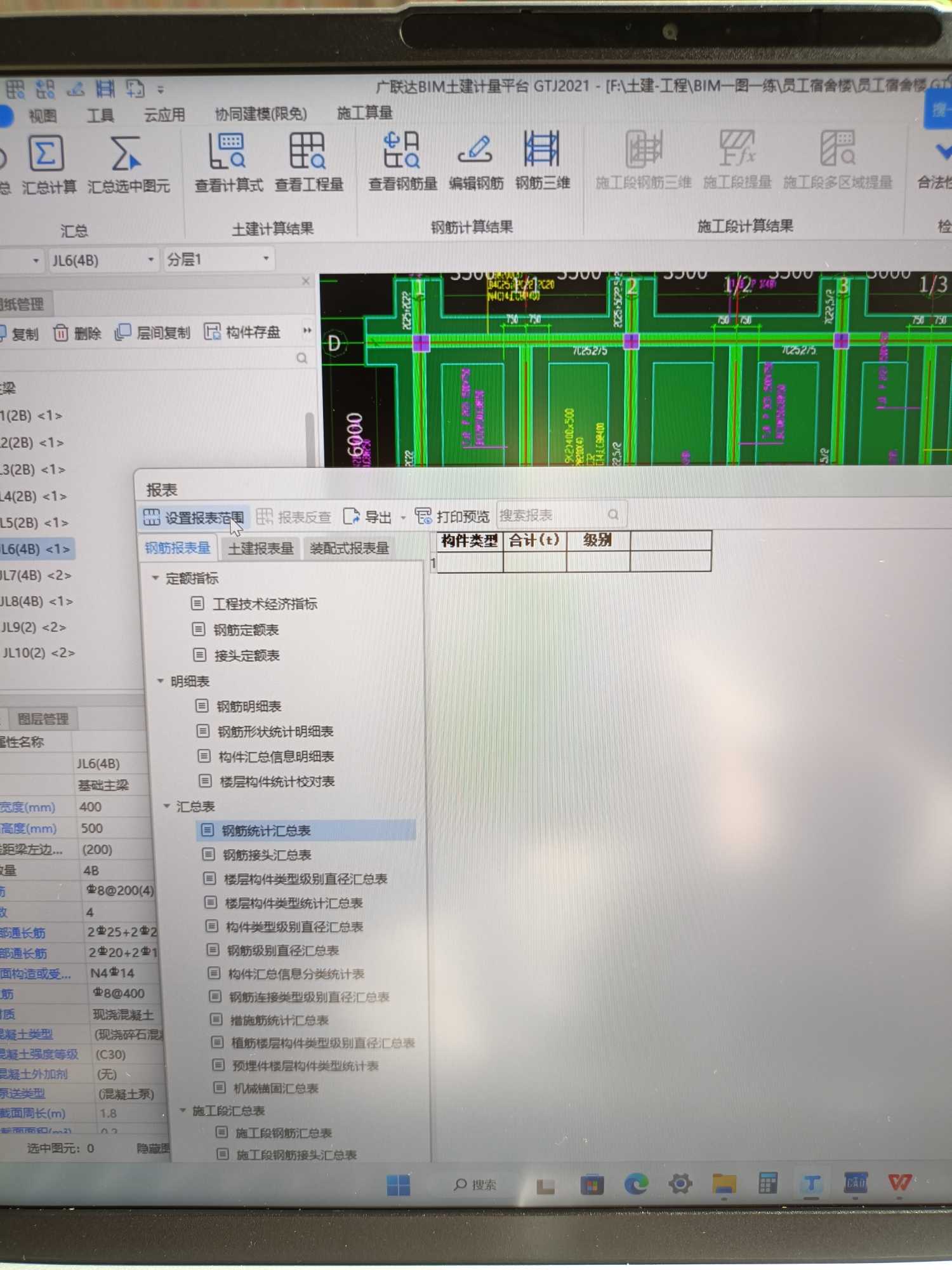Click the 汇总选中图元 icon
This screenshot has height=1270, width=952.
(126, 153)
